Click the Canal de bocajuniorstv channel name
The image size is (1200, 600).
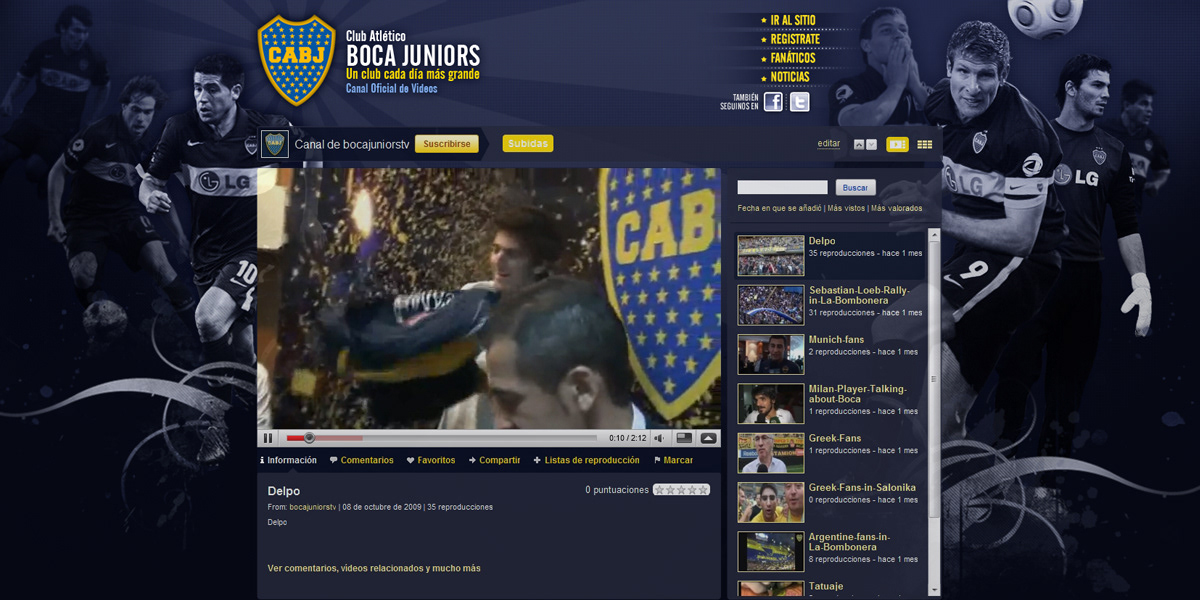coord(352,144)
